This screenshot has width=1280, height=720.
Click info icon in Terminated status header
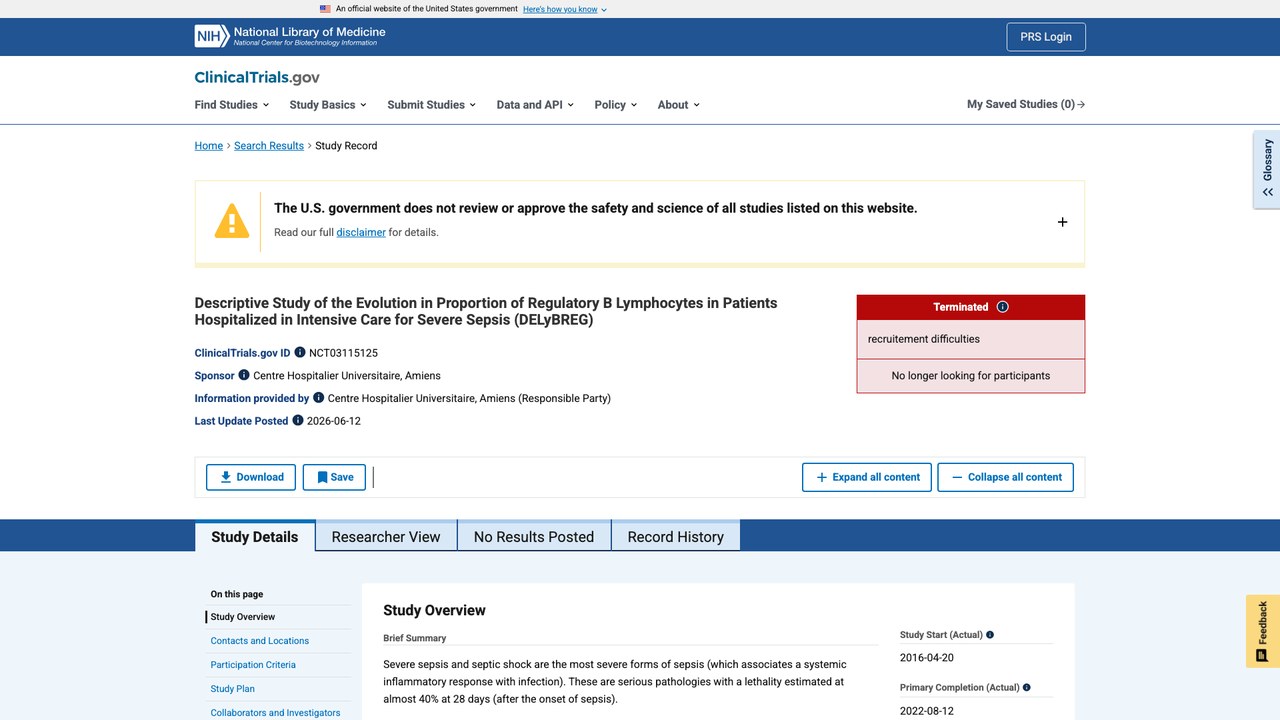point(1003,307)
